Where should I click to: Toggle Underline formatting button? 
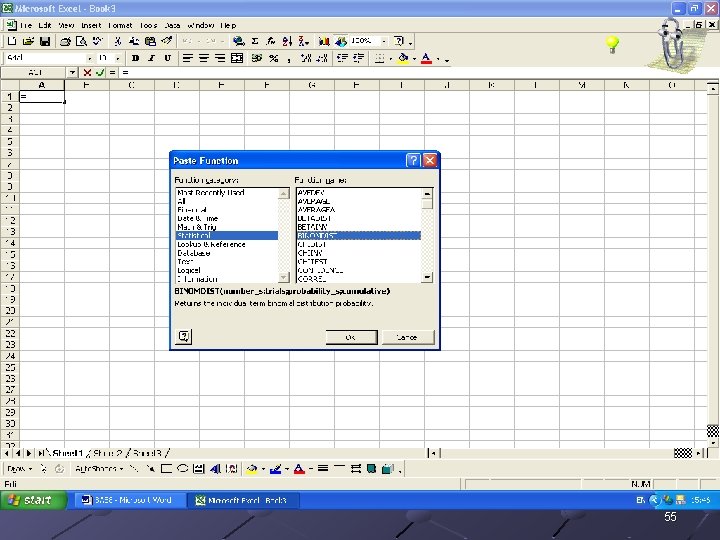[167, 58]
